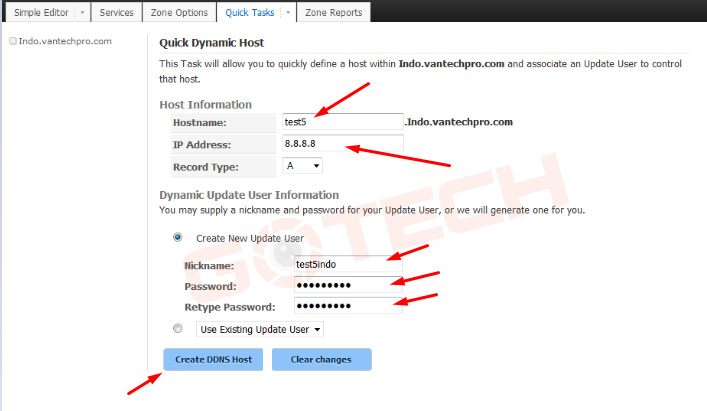Viewport: 707px width, 411px height.
Task: Select the Quick Tasks tab
Action: click(247, 12)
